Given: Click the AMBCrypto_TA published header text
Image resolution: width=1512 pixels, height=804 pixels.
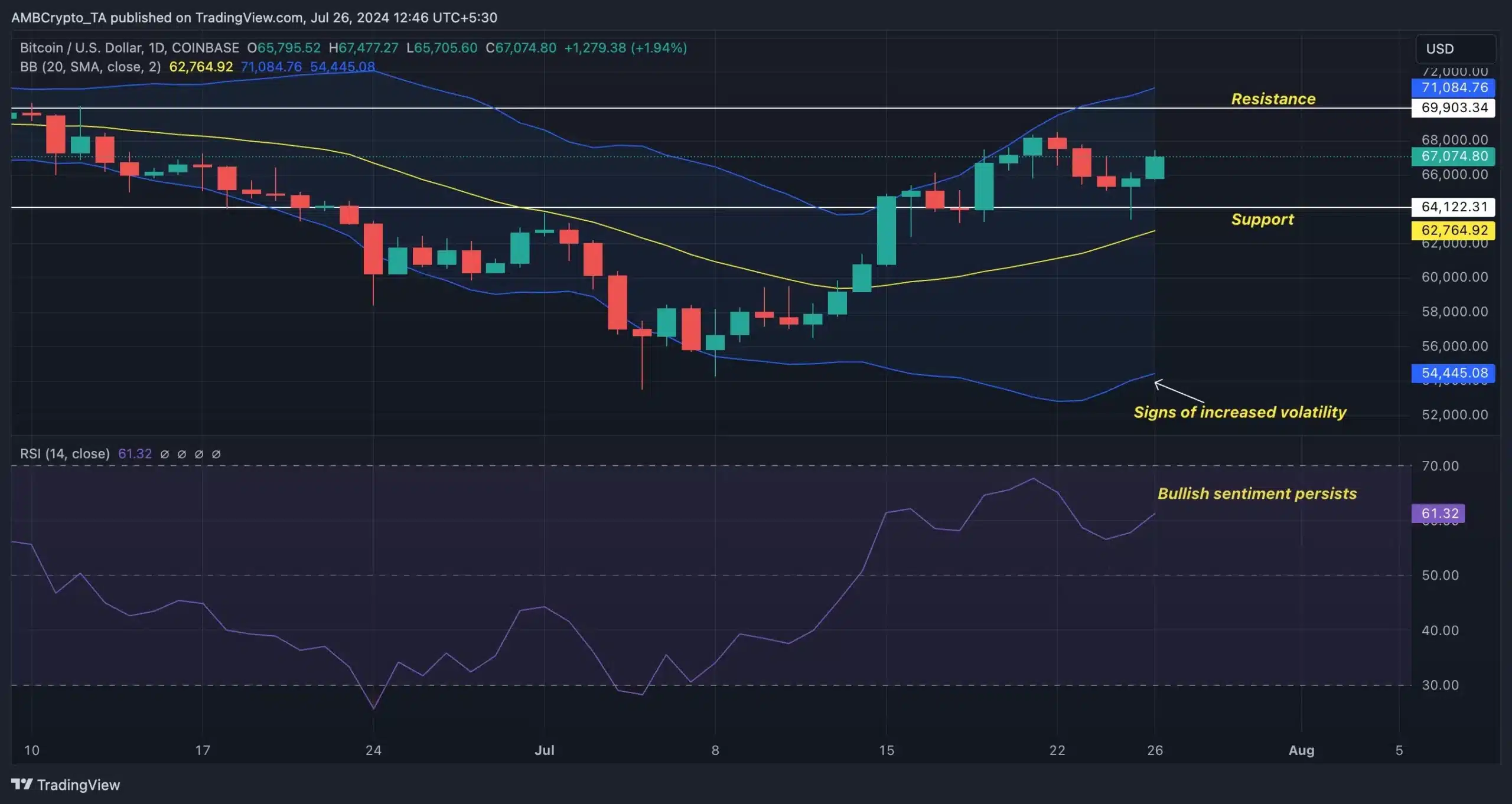Looking at the screenshot, I should coord(254,18).
